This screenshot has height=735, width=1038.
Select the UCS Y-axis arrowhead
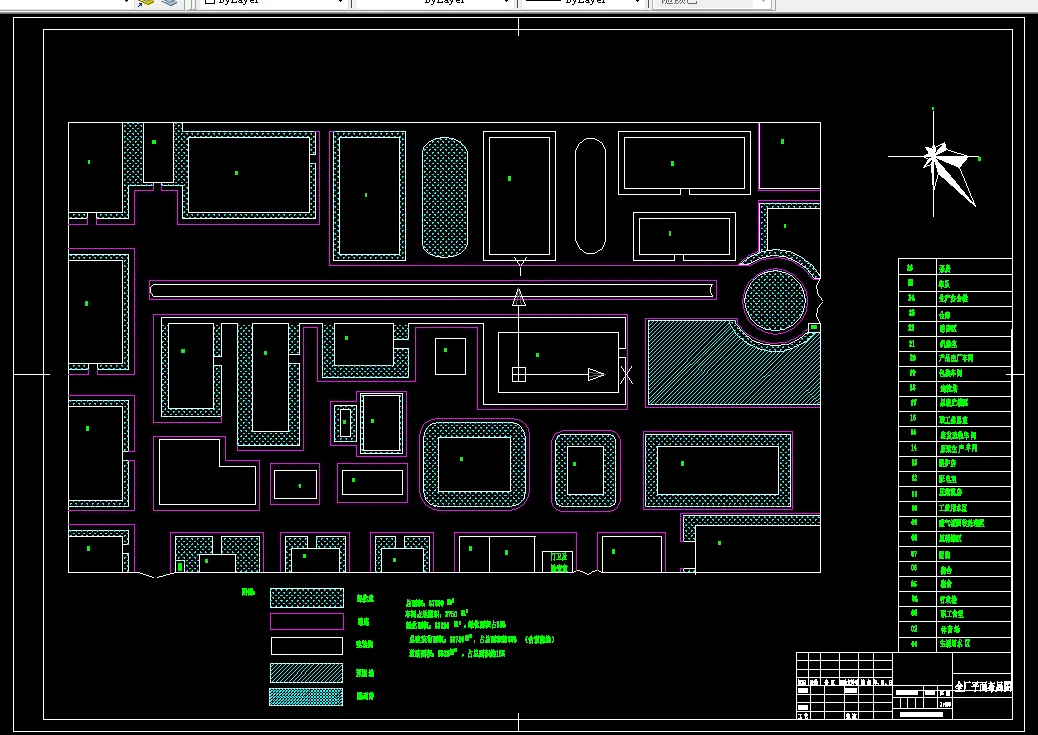pos(519,297)
